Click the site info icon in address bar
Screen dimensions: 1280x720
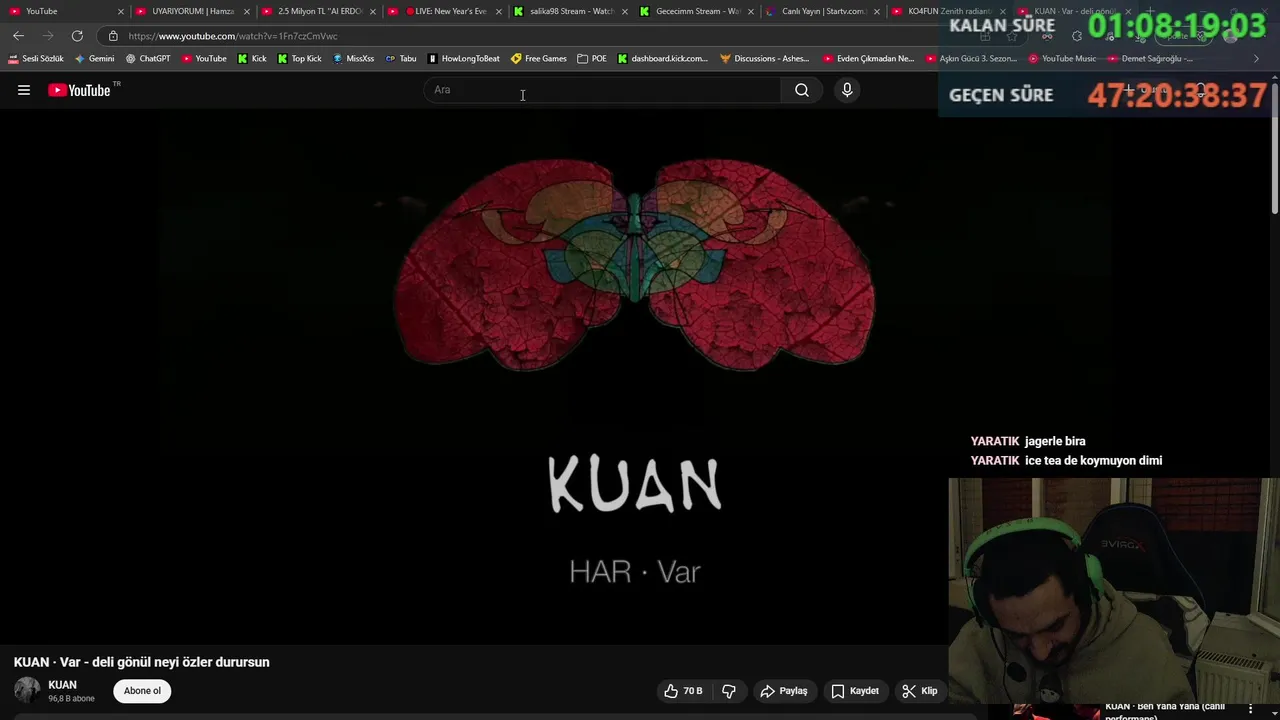coord(113,36)
